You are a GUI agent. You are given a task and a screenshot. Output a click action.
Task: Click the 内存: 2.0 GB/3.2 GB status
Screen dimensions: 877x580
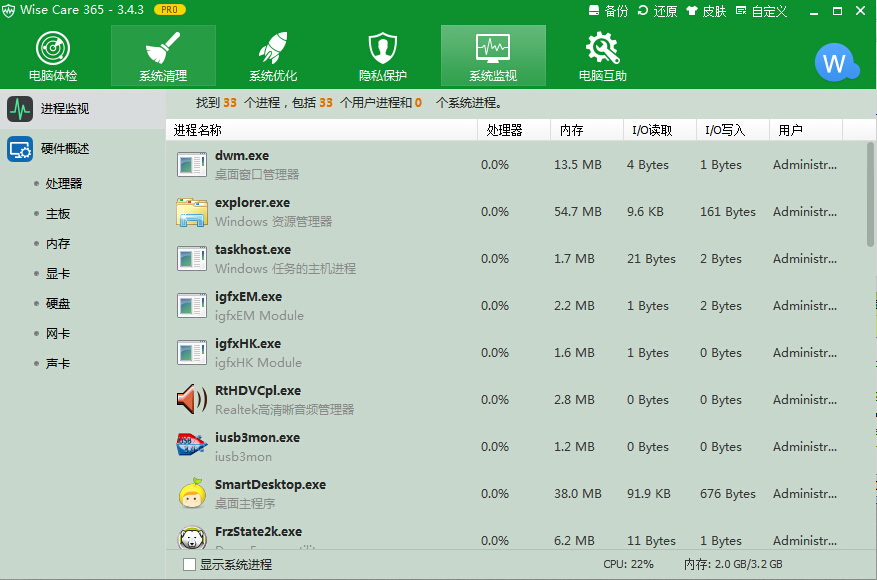click(x=733, y=564)
